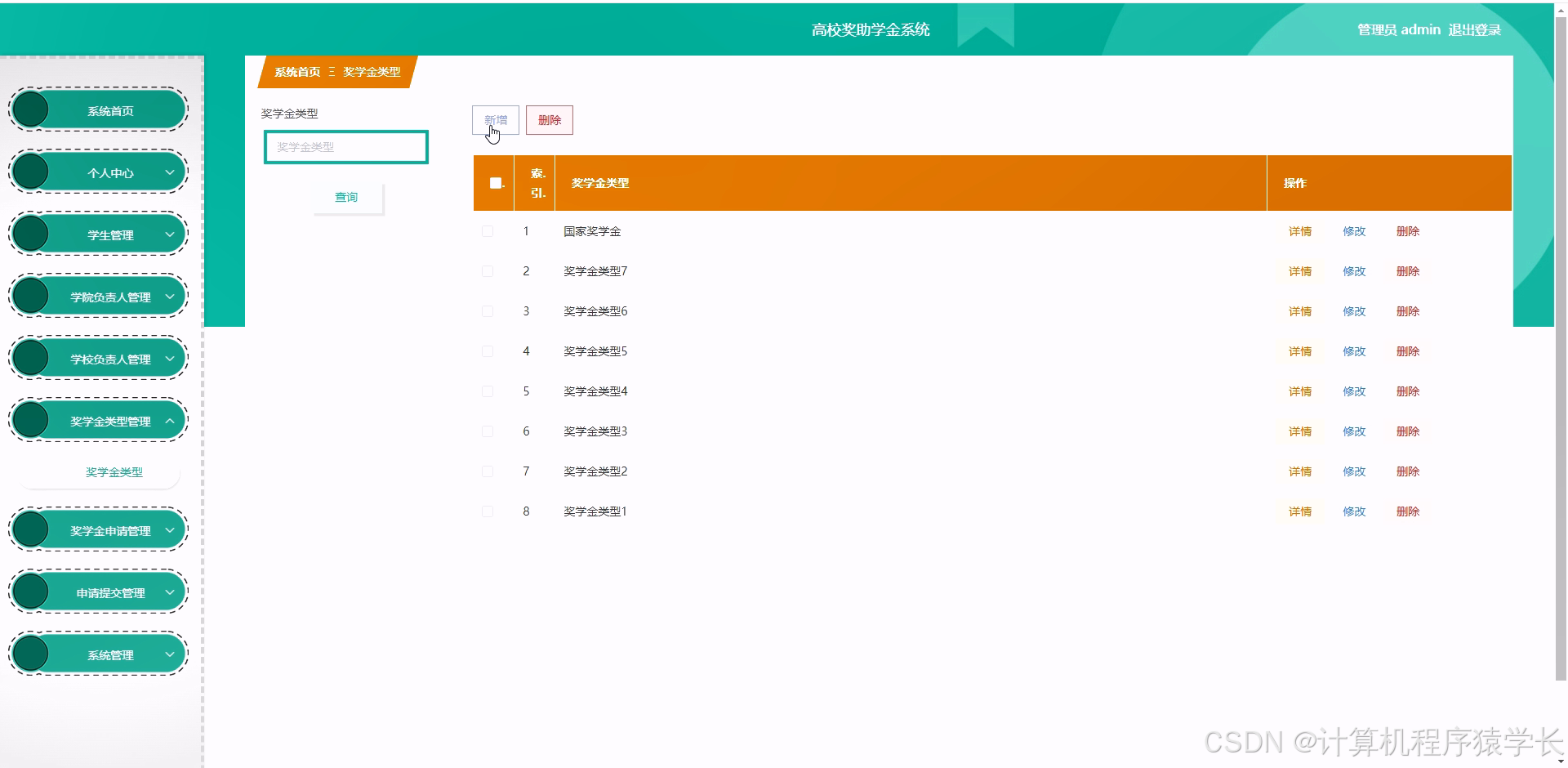
Task: Click the dark circle icon on 奖学金申请管理
Action: click(31, 529)
